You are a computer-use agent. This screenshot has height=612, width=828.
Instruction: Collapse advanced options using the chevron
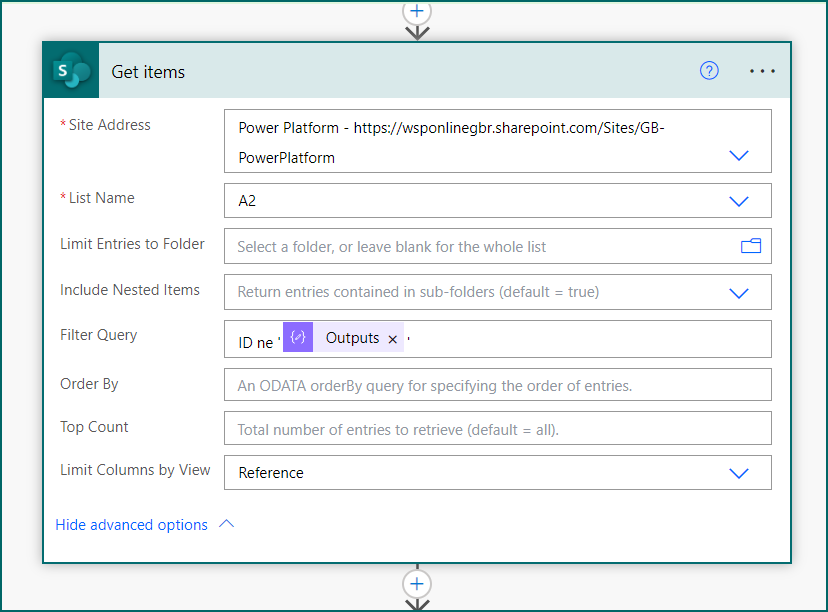point(226,524)
